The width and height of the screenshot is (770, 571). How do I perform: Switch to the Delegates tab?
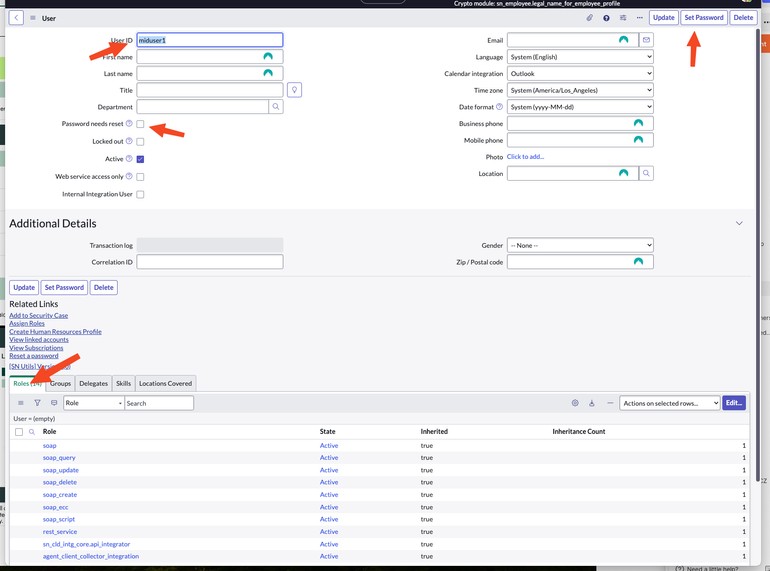coord(93,383)
